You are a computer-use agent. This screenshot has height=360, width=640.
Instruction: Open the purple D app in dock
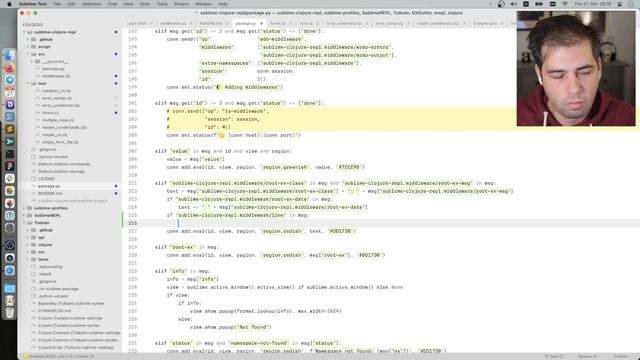10,105
